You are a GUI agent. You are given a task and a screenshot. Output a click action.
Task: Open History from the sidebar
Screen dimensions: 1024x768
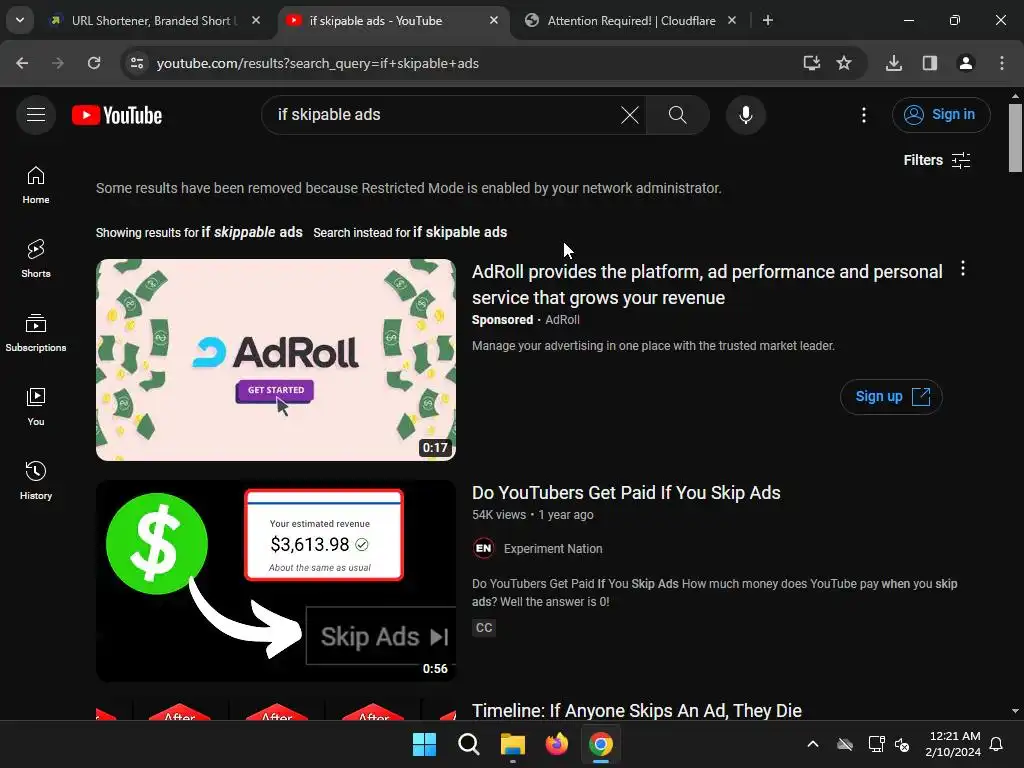click(x=36, y=481)
